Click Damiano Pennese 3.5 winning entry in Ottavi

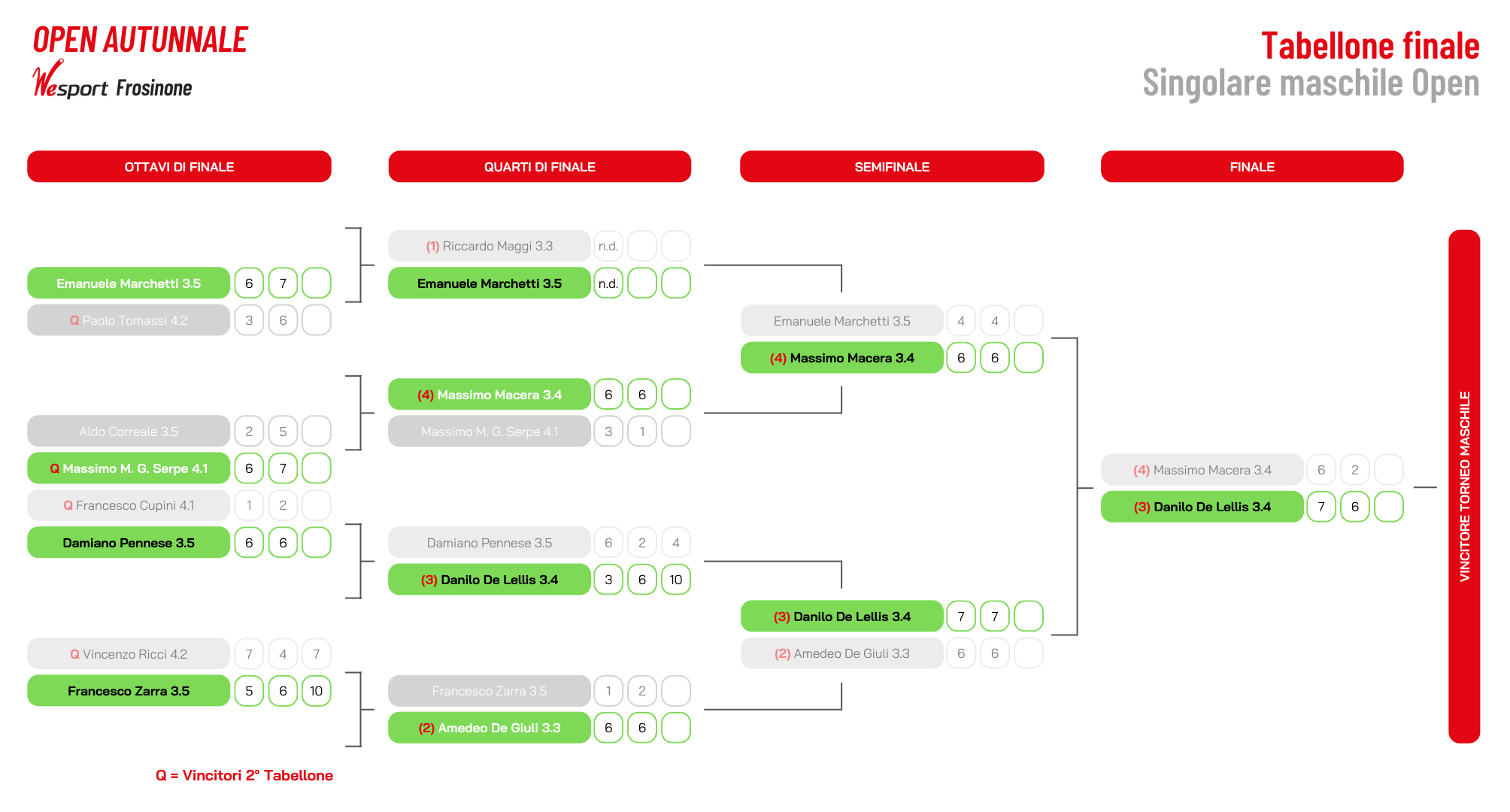[129, 543]
